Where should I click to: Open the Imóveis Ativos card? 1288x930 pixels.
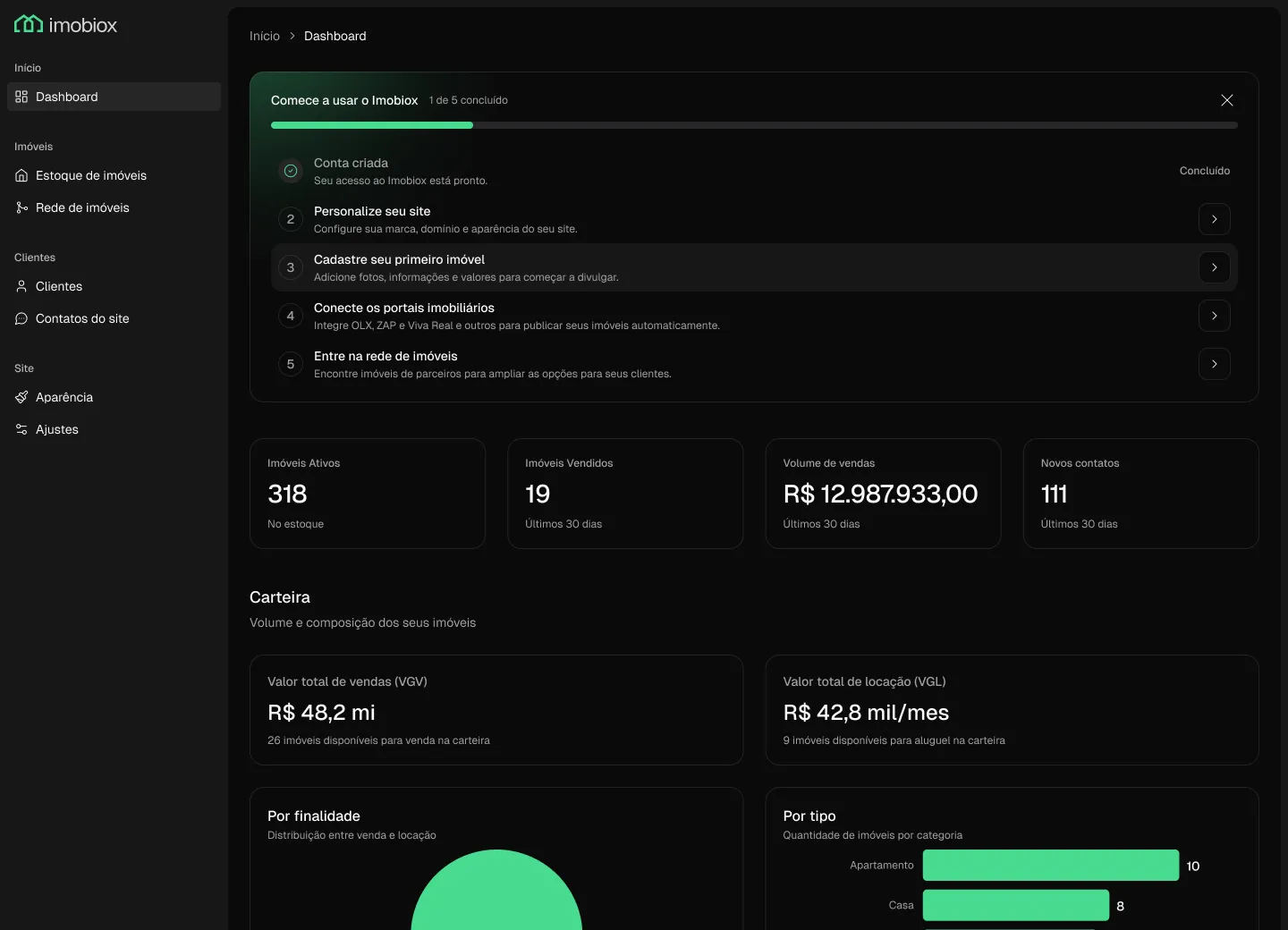coord(368,494)
